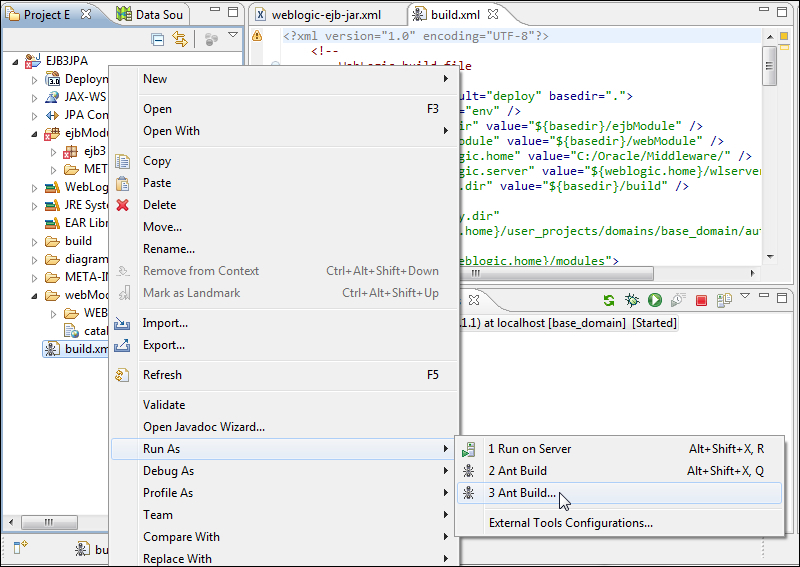Expand the Deployment Descriptor node
800x567 pixels.
pyautogui.click(x=34, y=80)
